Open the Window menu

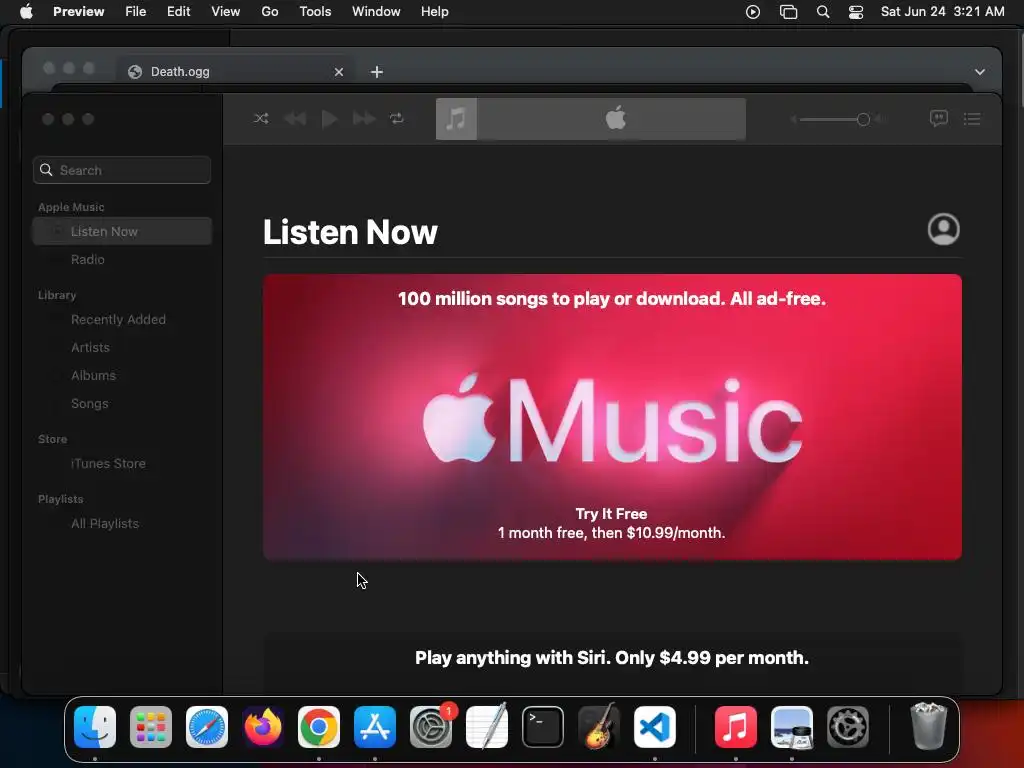(x=376, y=12)
